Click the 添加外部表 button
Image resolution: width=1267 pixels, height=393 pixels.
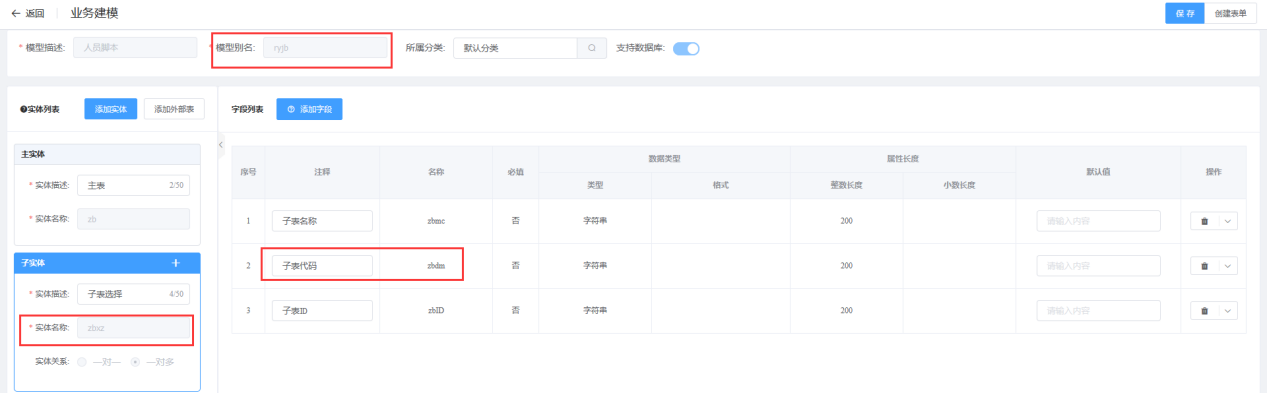tap(175, 109)
